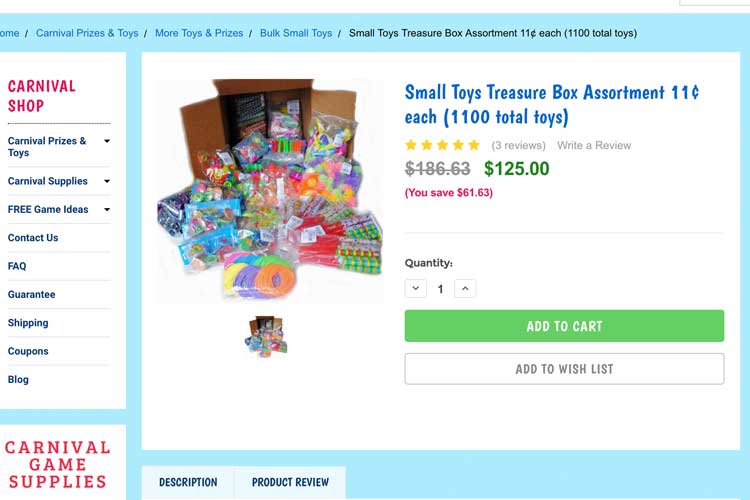The image size is (750, 500).
Task: Go to Bulk Small Toys breadcrumb
Action: tap(296, 33)
